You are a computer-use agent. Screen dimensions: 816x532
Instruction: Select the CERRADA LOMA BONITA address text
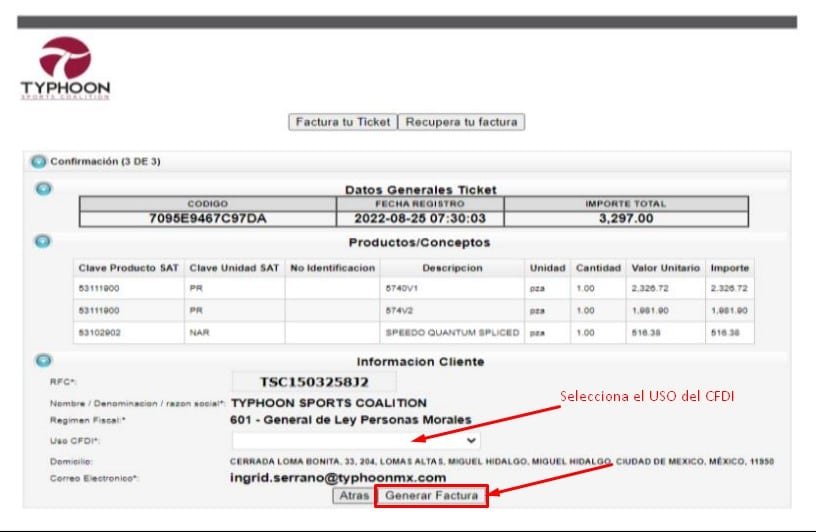pyautogui.click(x=502, y=461)
